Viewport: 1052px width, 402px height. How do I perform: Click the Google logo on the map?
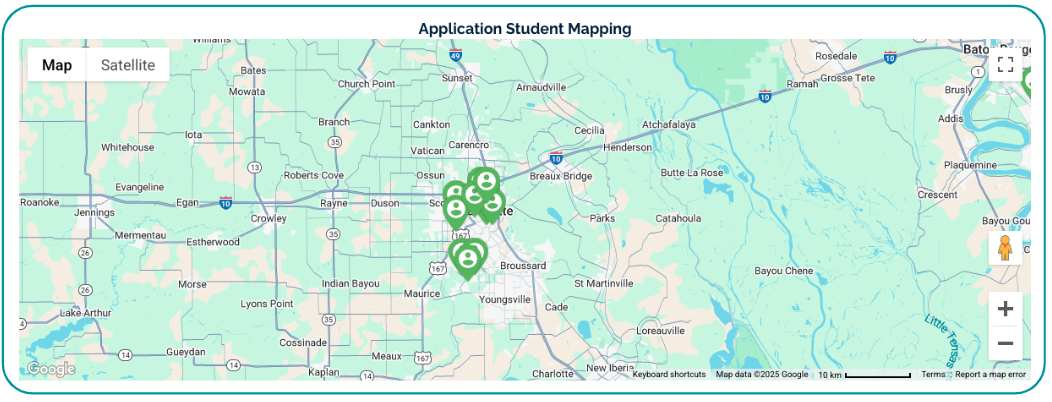tap(50, 369)
